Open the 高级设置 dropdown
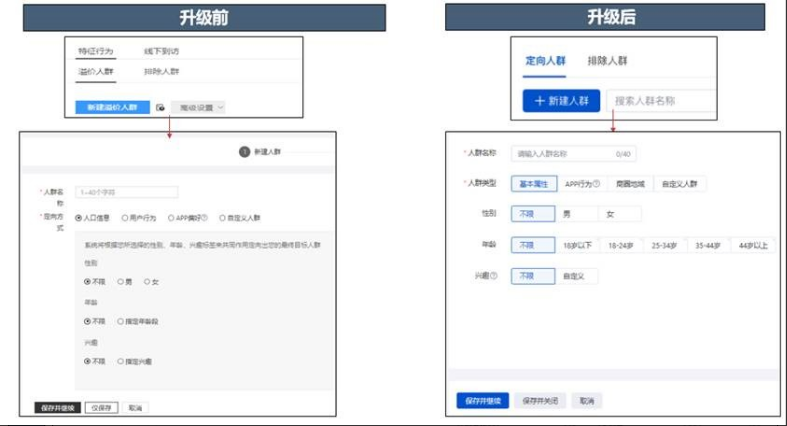The image size is (787, 426). (x=198, y=107)
